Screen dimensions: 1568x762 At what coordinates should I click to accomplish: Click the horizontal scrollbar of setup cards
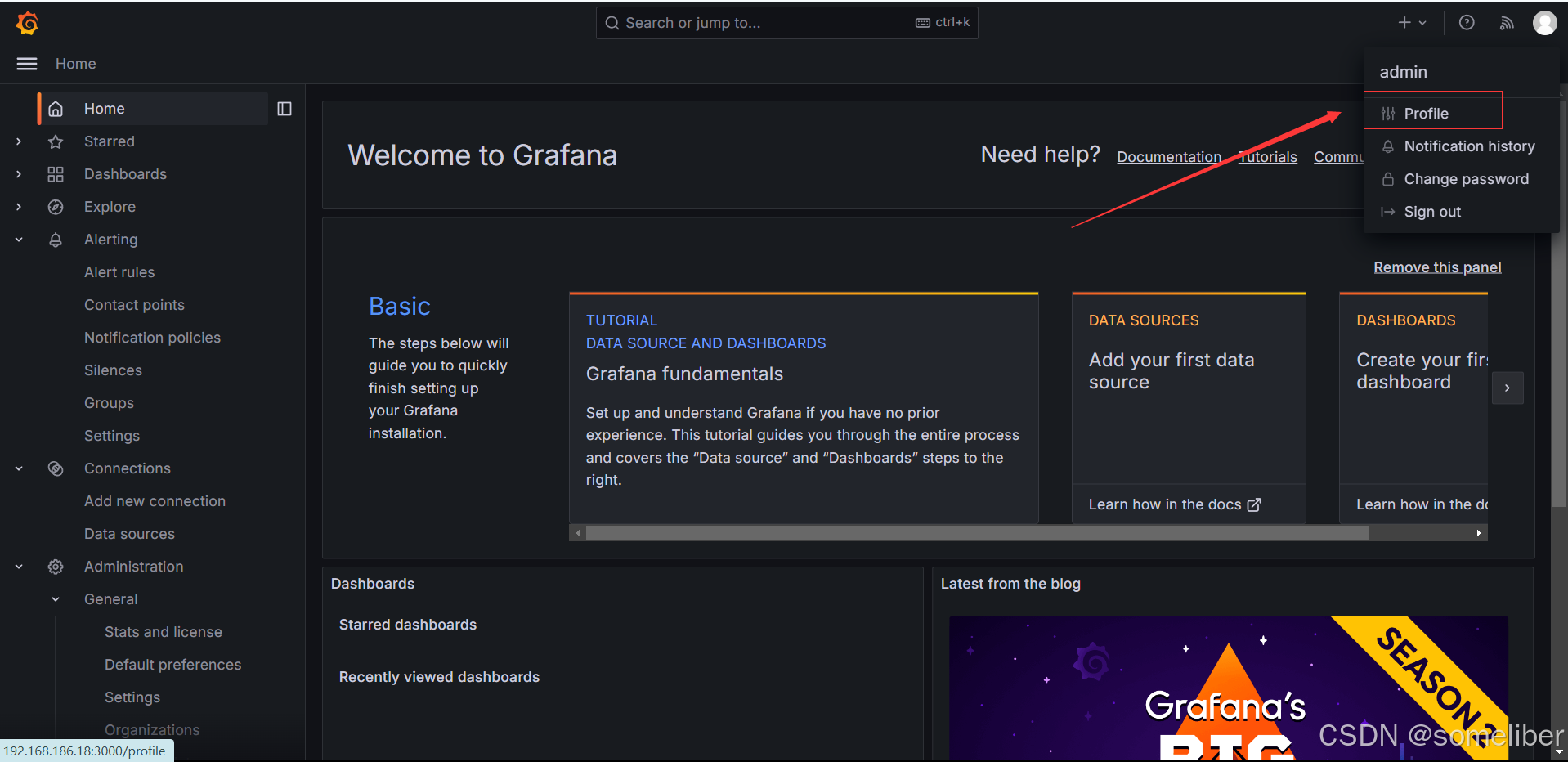tap(977, 533)
